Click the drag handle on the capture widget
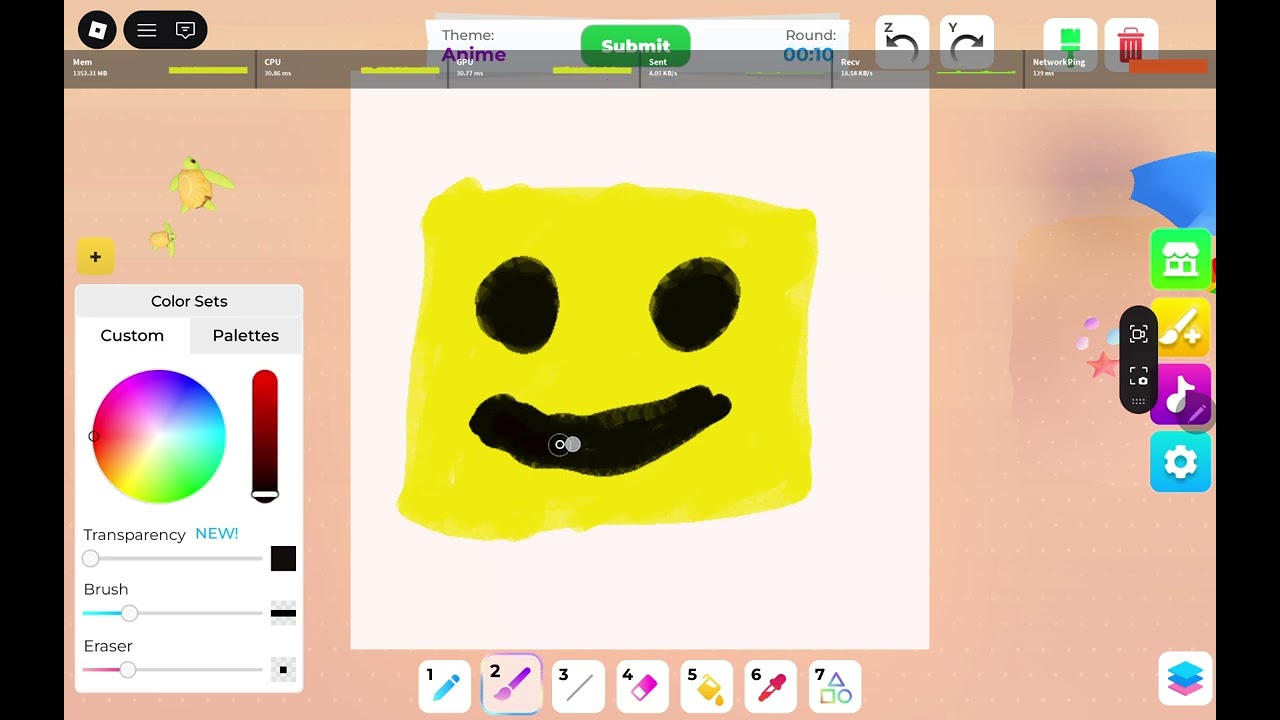Viewport: 1280px width, 720px height. [x=1138, y=402]
